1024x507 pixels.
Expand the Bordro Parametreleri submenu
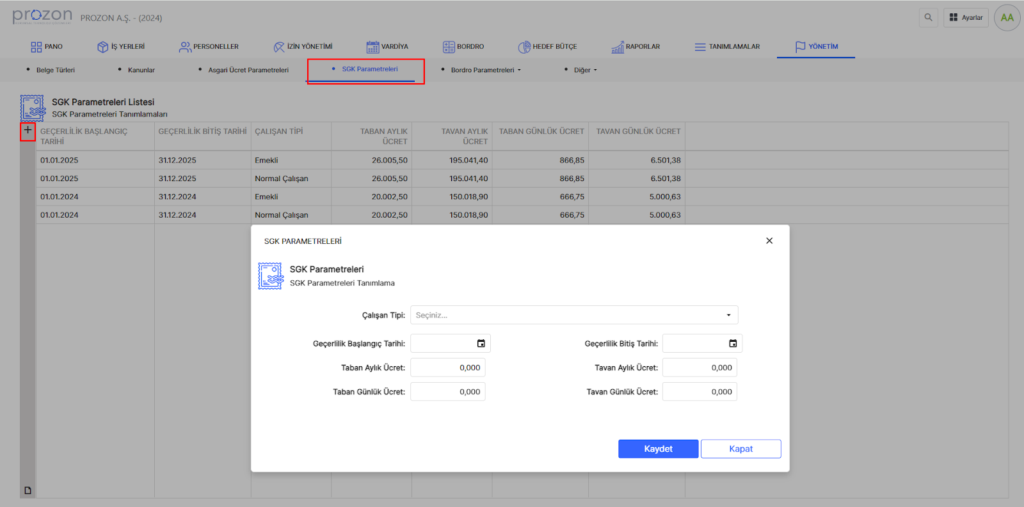485,70
